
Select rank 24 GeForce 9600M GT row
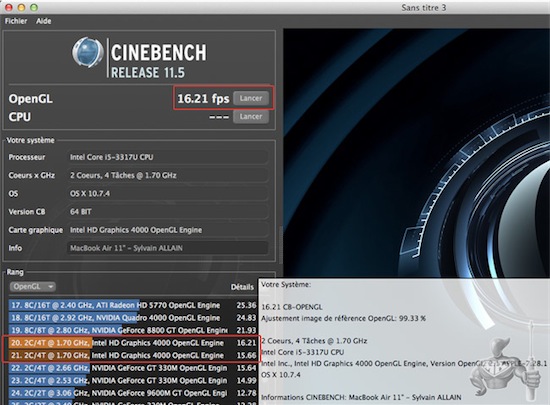133,393
